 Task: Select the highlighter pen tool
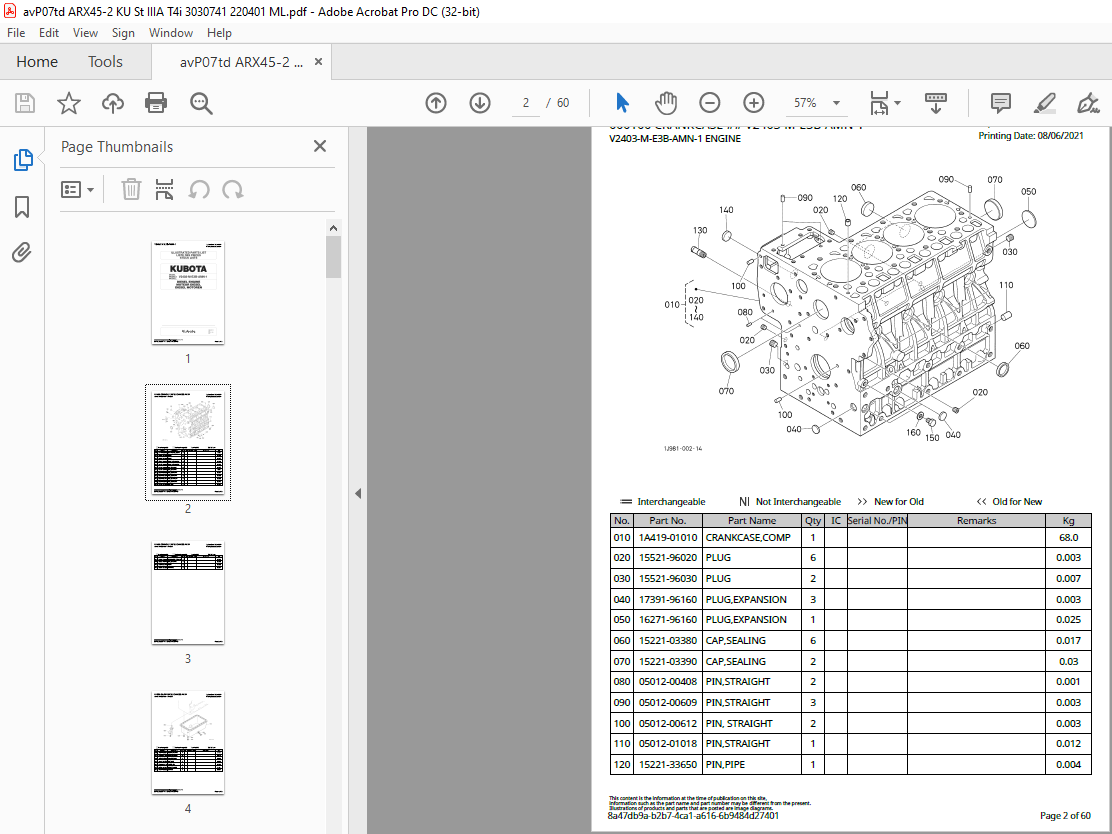click(x=1045, y=103)
